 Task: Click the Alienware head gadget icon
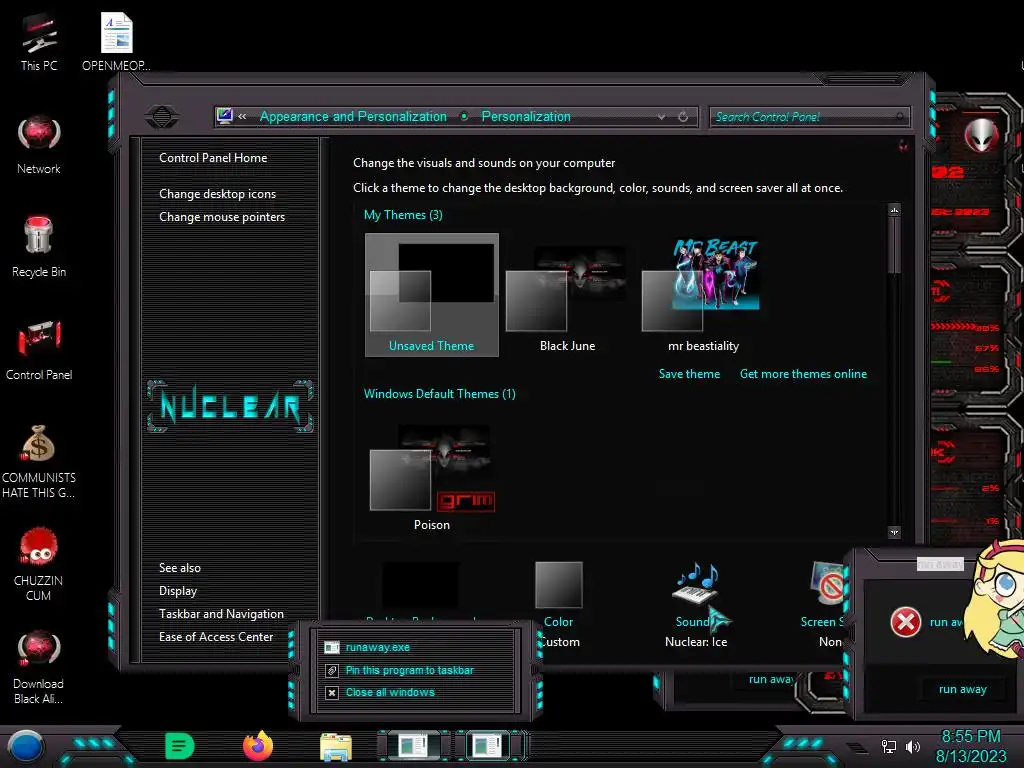[x=981, y=136]
